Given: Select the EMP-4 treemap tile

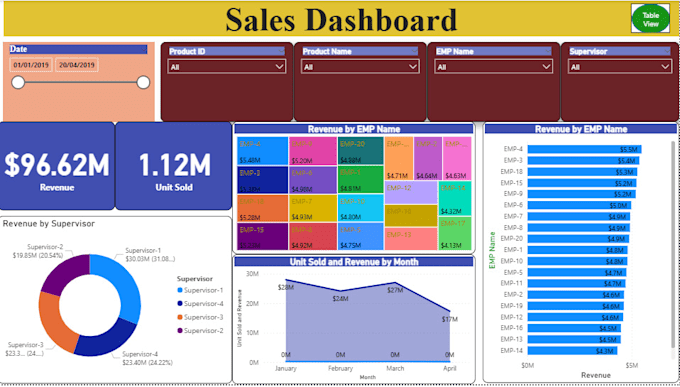Looking at the screenshot, I should click(262, 151).
